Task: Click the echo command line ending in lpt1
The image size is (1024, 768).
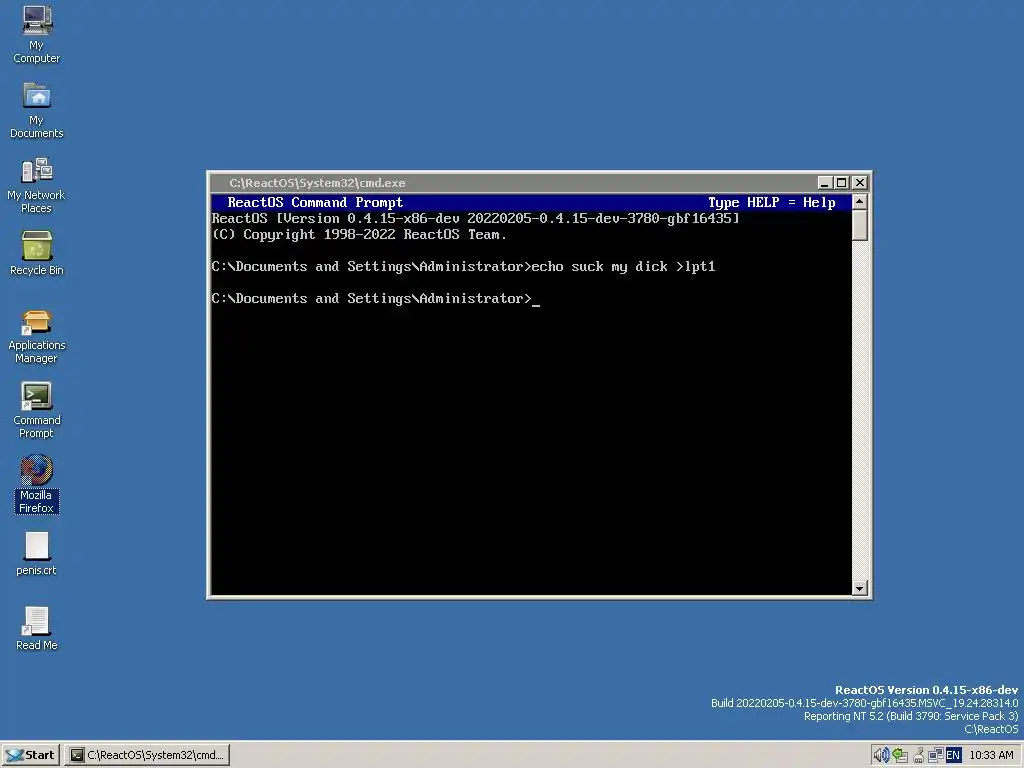Action: (x=464, y=266)
